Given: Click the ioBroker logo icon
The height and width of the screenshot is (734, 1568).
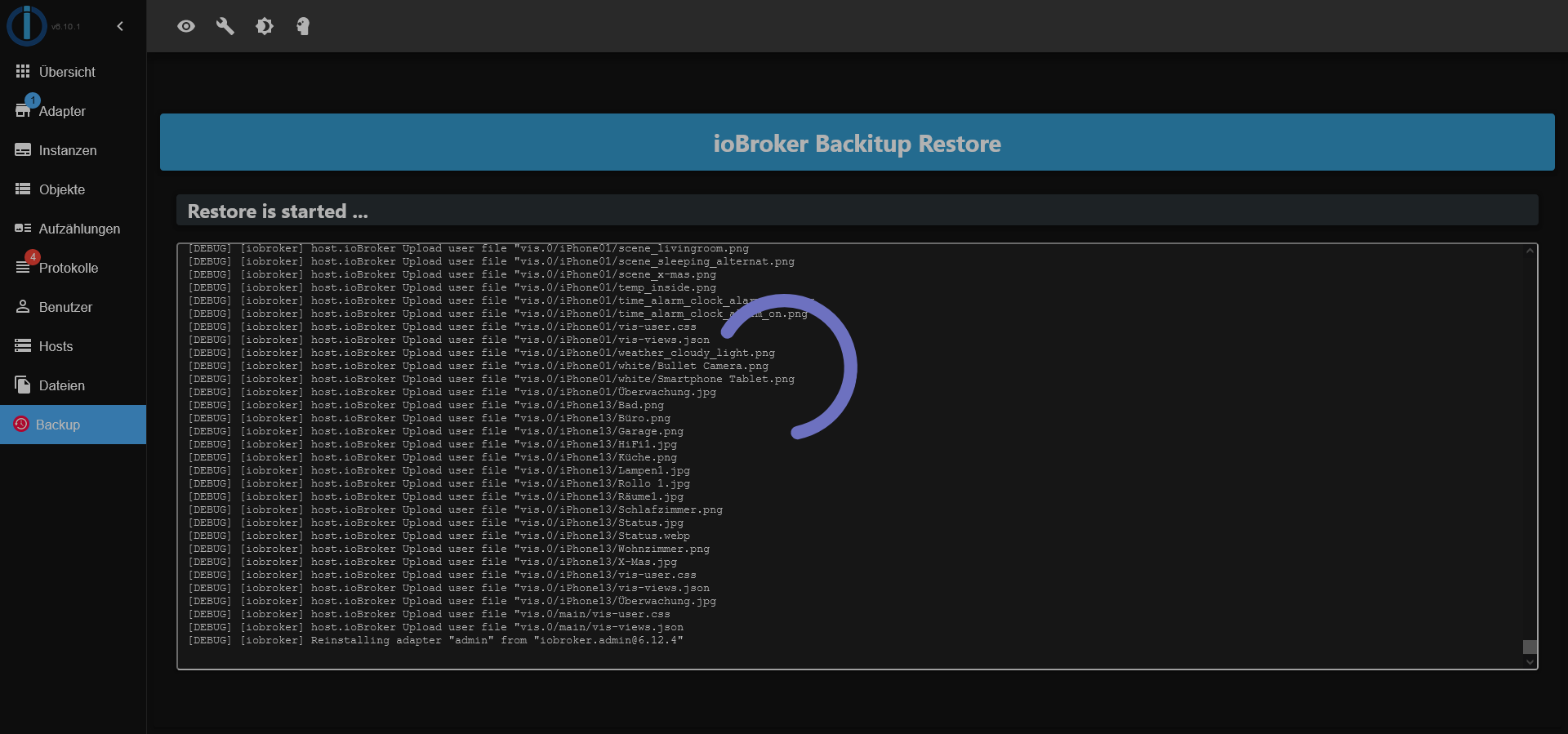Looking at the screenshot, I should 27,25.
